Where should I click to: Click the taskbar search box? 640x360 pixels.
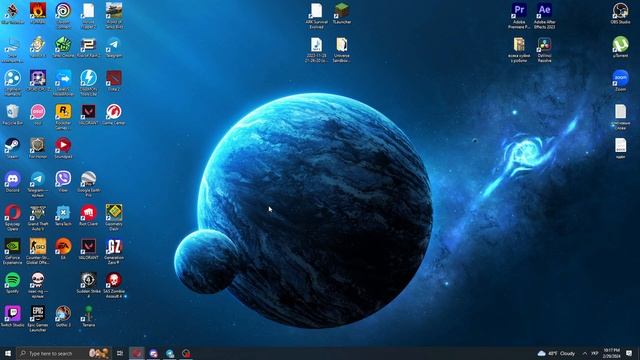[x=64, y=353]
